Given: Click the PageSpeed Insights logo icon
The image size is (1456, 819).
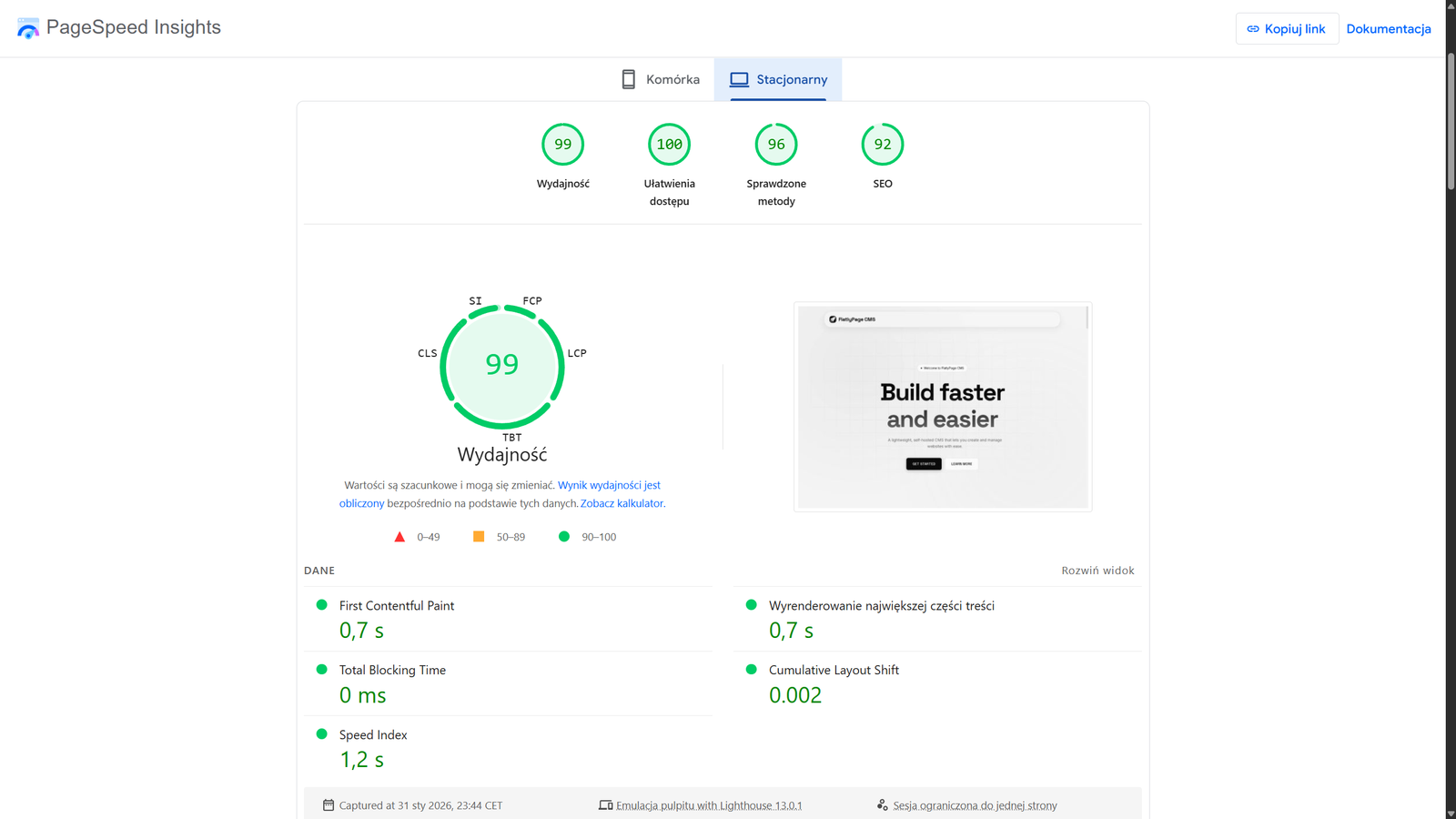Looking at the screenshot, I should coord(28,28).
